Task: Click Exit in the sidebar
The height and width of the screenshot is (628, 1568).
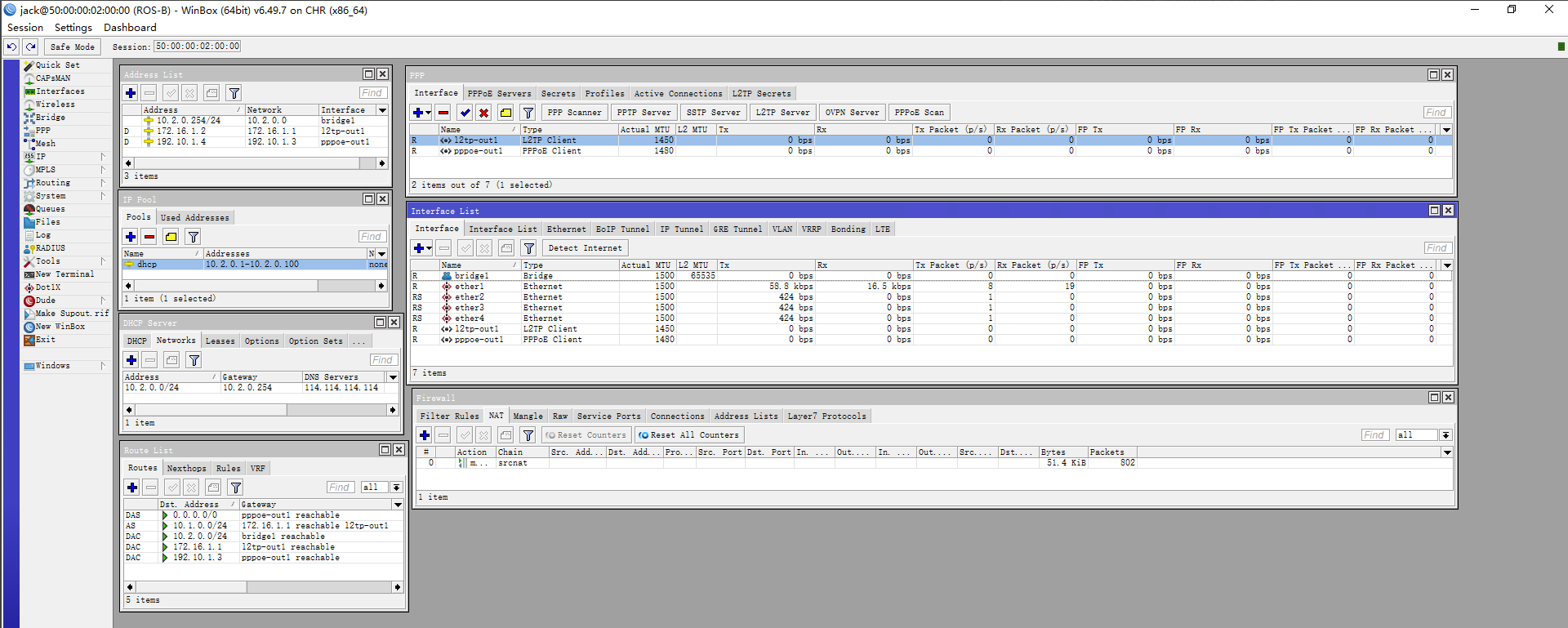Action: pos(45,340)
